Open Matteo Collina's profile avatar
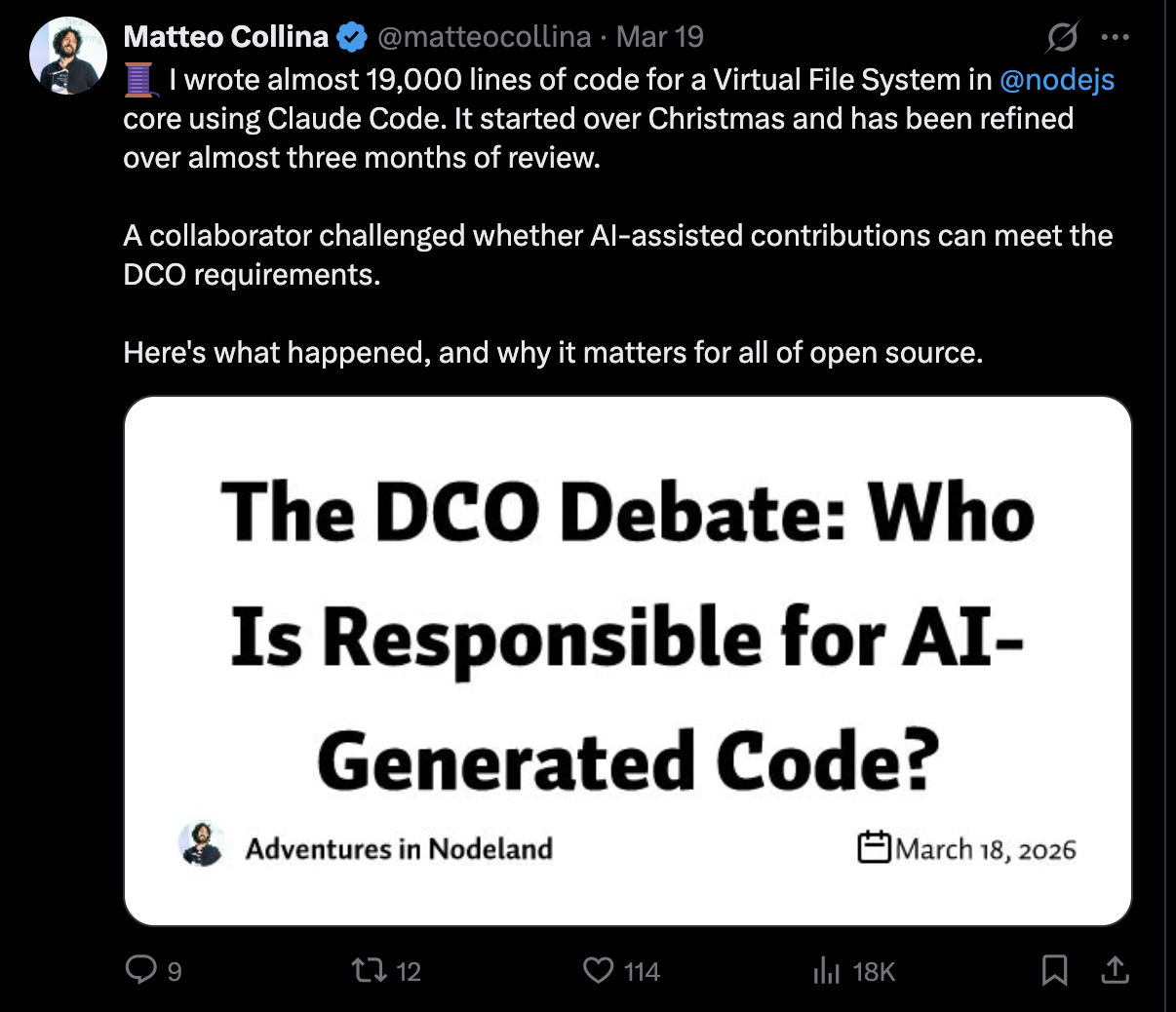Screen dimensions: 1176x1012 (68, 56)
